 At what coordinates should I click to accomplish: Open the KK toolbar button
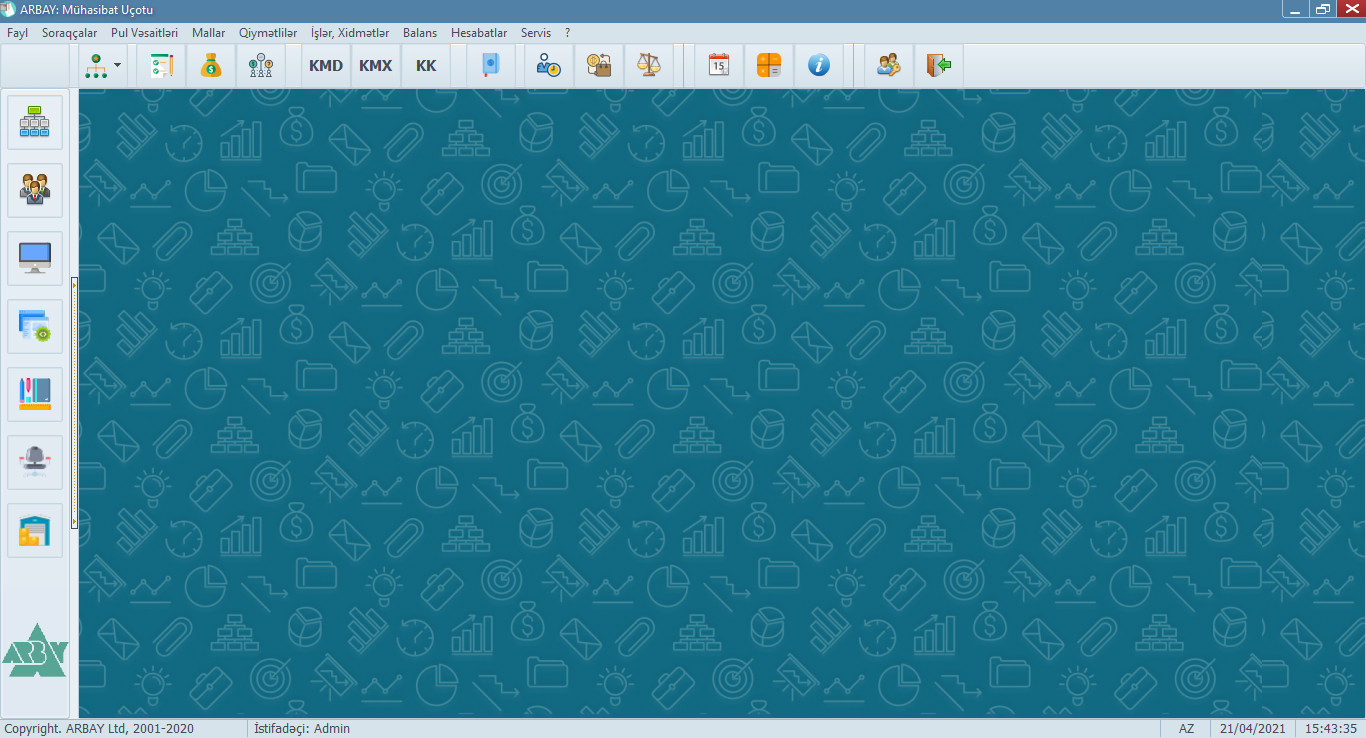(426, 66)
